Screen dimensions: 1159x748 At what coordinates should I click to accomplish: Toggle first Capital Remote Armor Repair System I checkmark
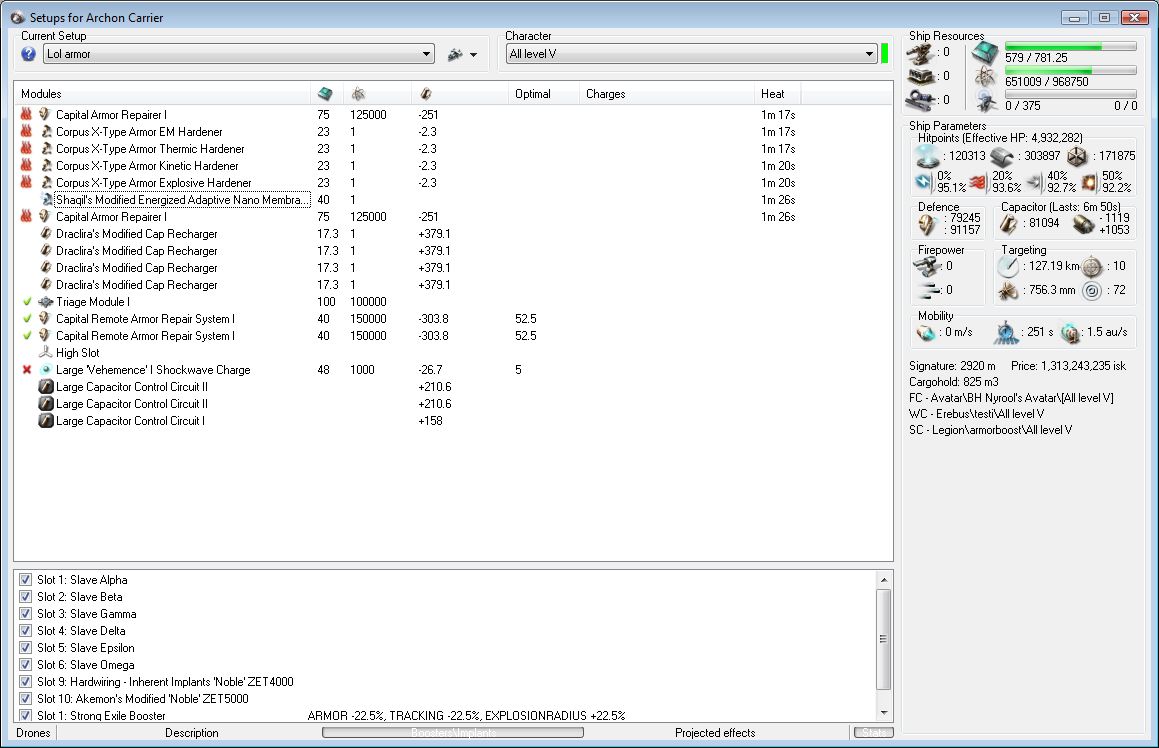pos(27,319)
